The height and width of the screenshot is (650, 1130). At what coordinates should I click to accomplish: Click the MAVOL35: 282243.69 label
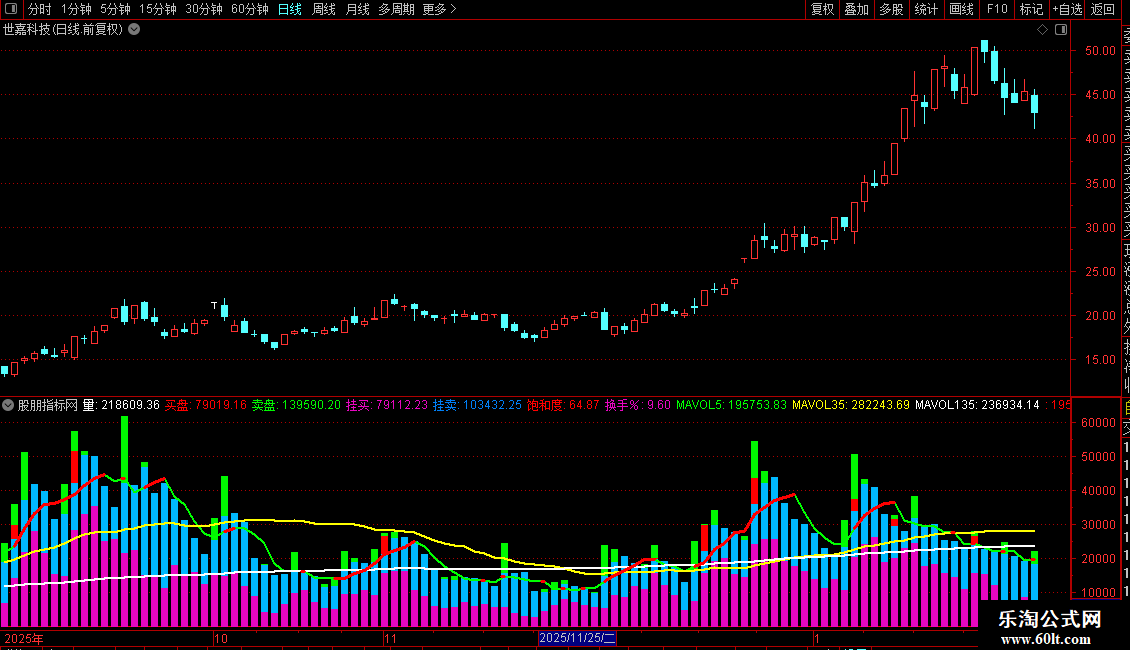coord(851,405)
